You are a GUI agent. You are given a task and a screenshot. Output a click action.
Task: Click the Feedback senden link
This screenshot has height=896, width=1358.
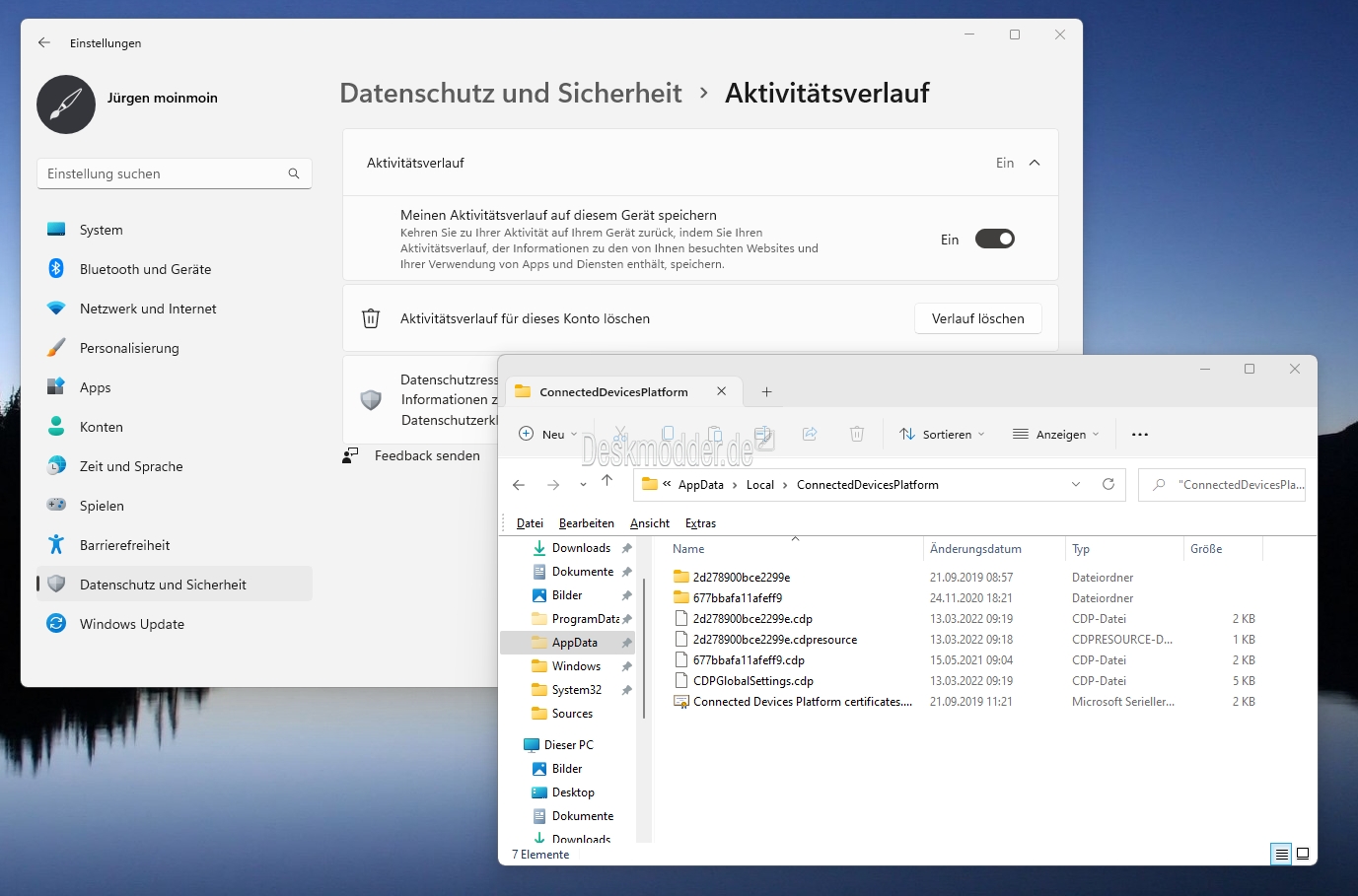[427, 455]
